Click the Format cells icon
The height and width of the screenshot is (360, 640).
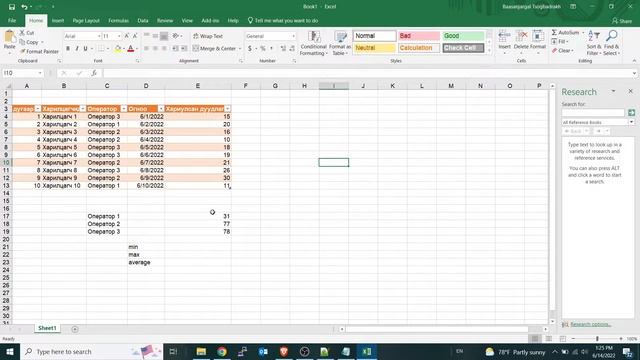coord(538,37)
